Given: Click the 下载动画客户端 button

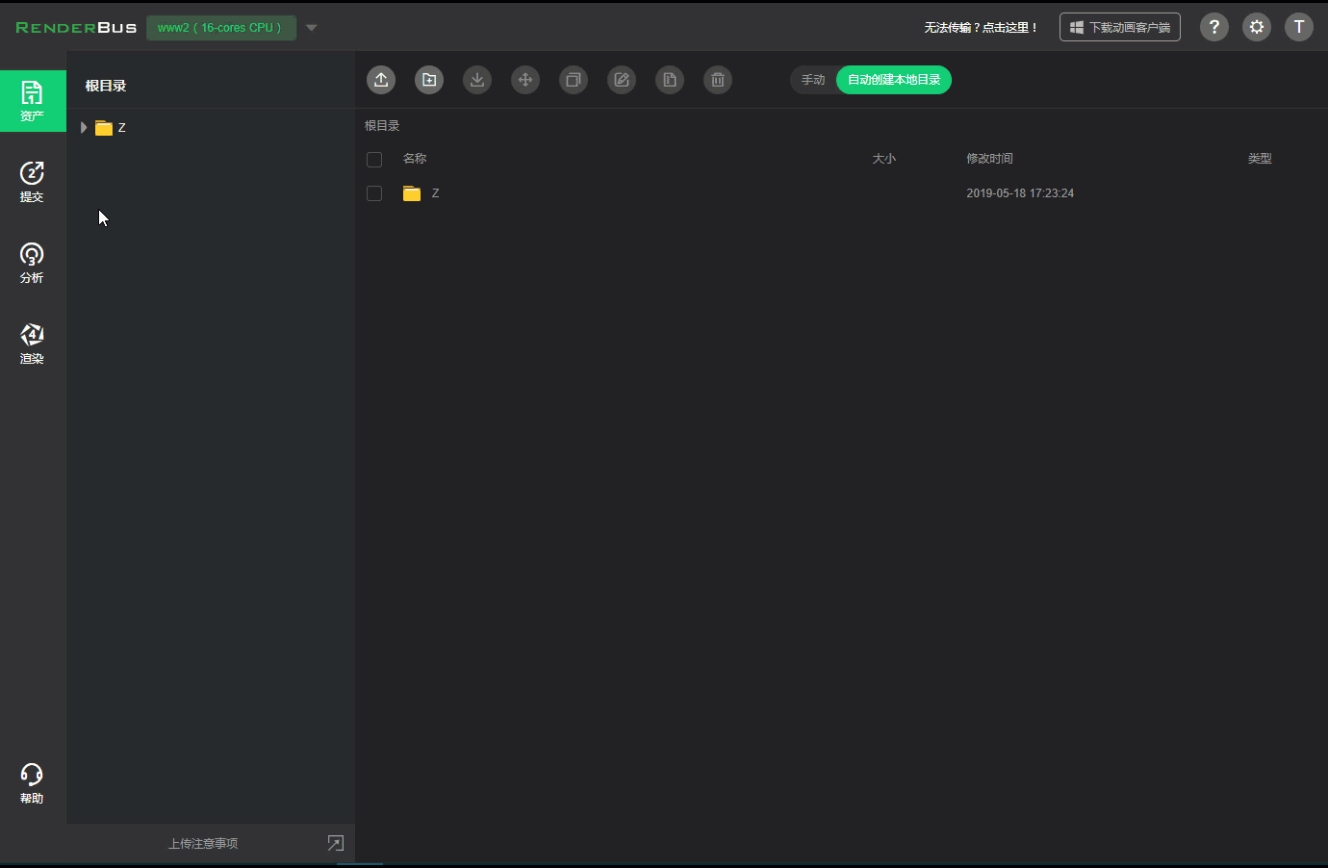Looking at the screenshot, I should [x=1120, y=27].
